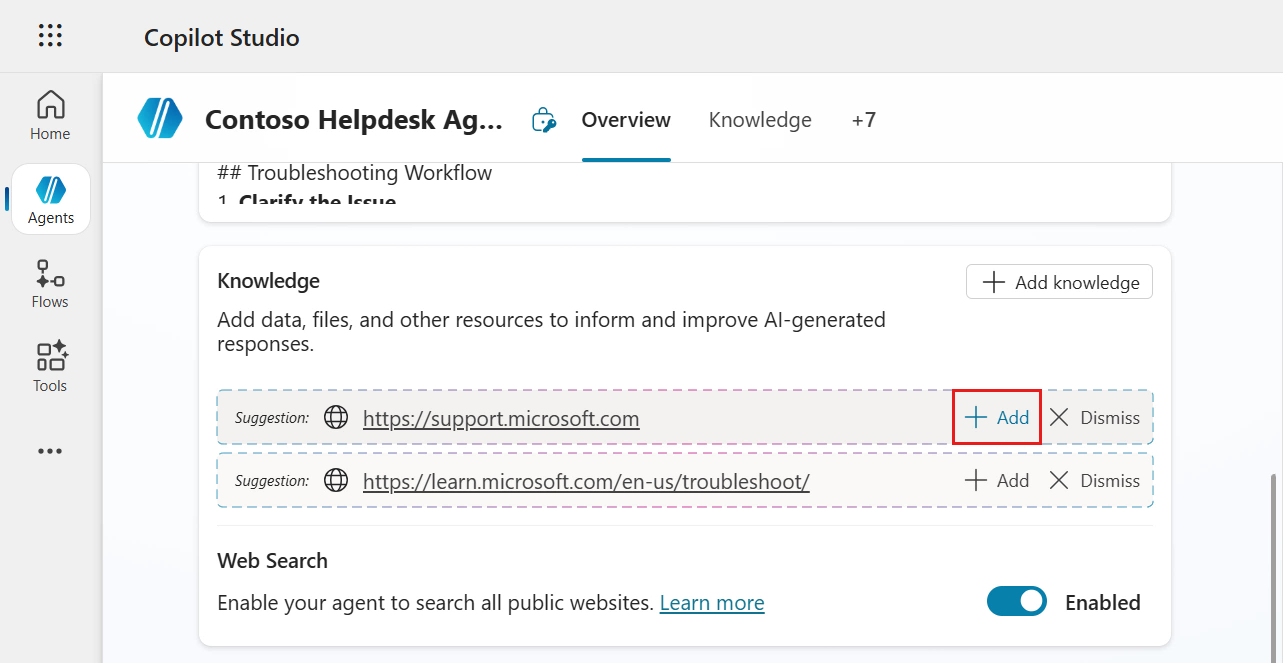
Task: Click the Contoso Helpdesk agent logo
Action: [160, 118]
